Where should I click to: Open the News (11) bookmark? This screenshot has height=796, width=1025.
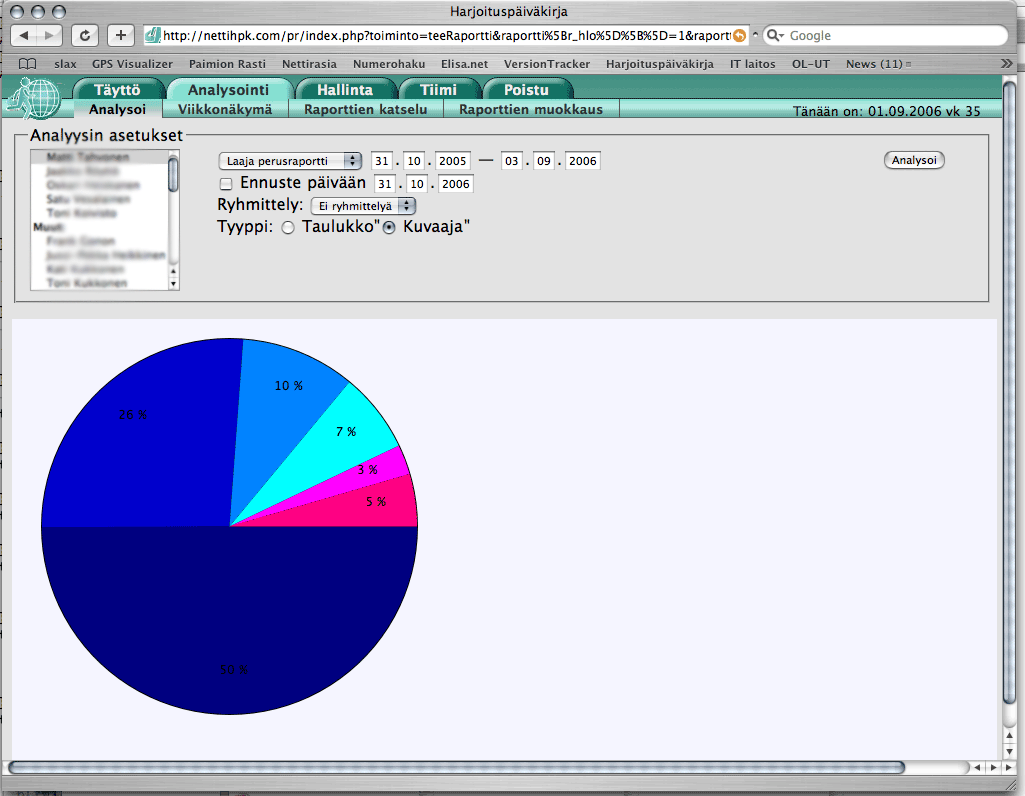pos(878,64)
